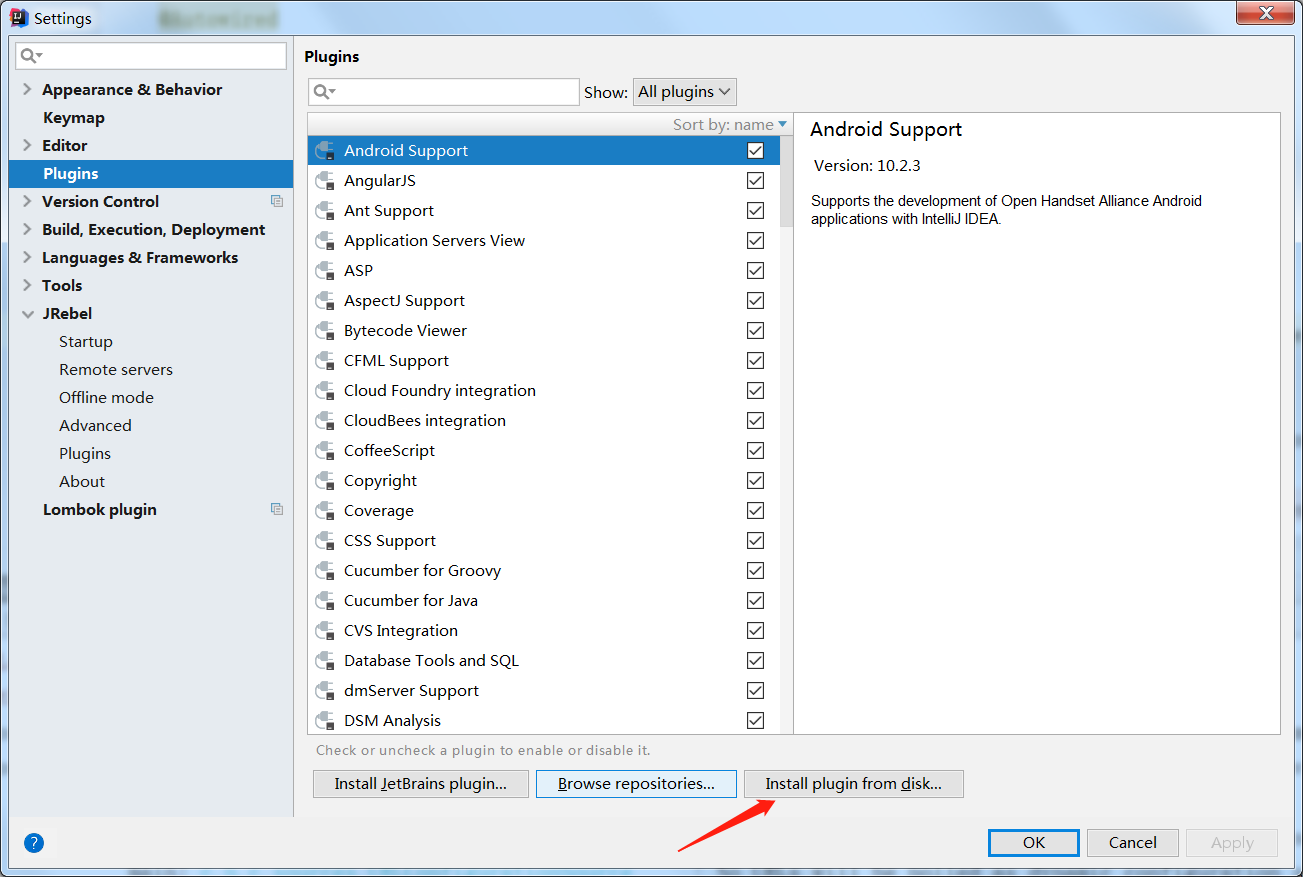Collapse the JRebel settings tree node
Image resolution: width=1303 pixels, height=877 pixels.
27,313
